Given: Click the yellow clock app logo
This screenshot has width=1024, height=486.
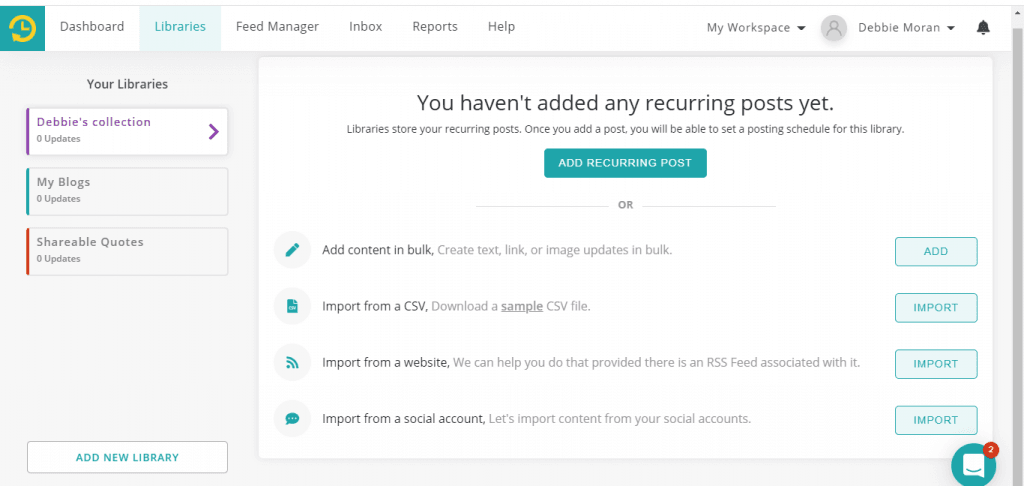Looking at the screenshot, I should tap(22, 28).
